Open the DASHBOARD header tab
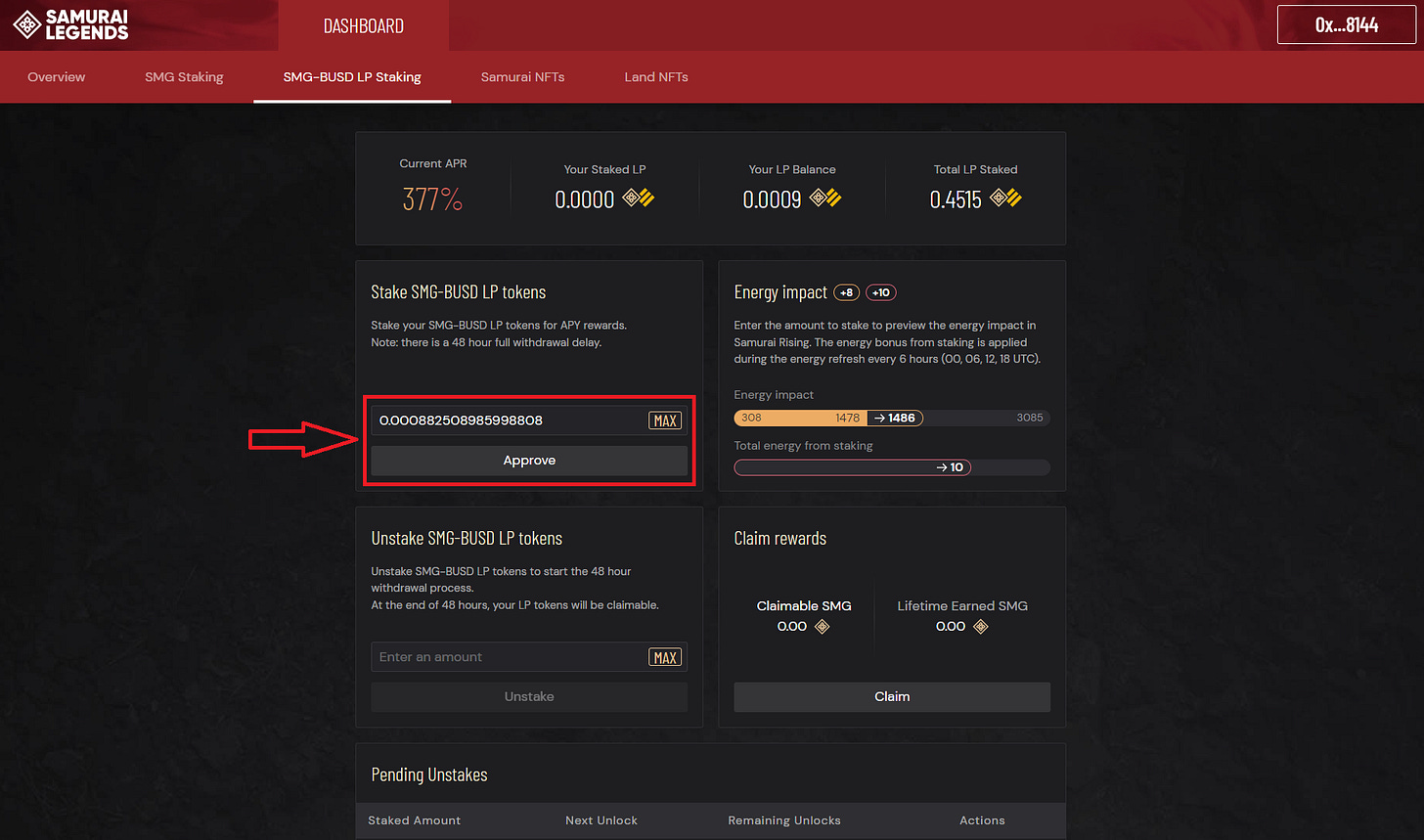Image resolution: width=1424 pixels, height=840 pixels. (364, 25)
